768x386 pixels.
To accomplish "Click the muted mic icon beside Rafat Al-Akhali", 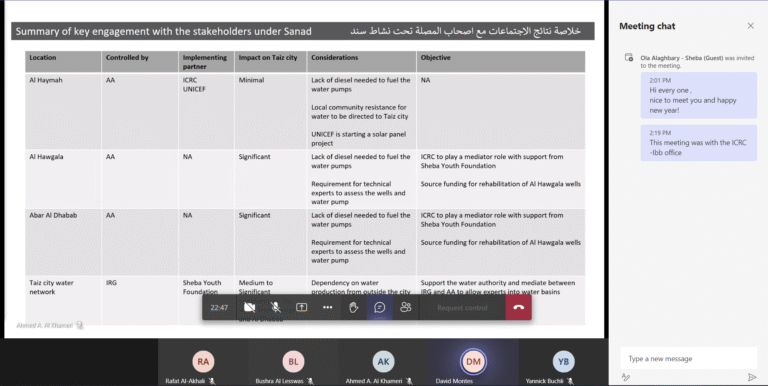I will point(212,381).
